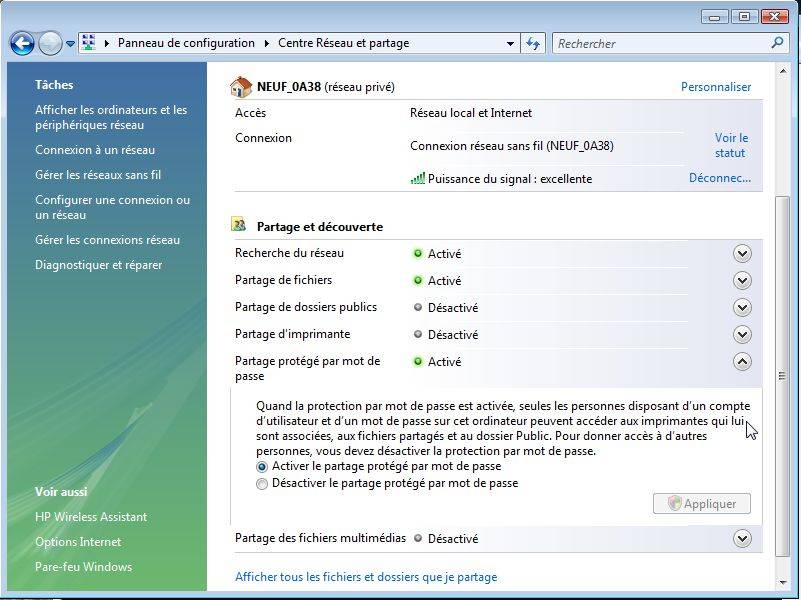This screenshot has width=801, height=600.
Task: Select Désactiver le partage protégé par mot de passe
Action: click(x=262, y=483)
